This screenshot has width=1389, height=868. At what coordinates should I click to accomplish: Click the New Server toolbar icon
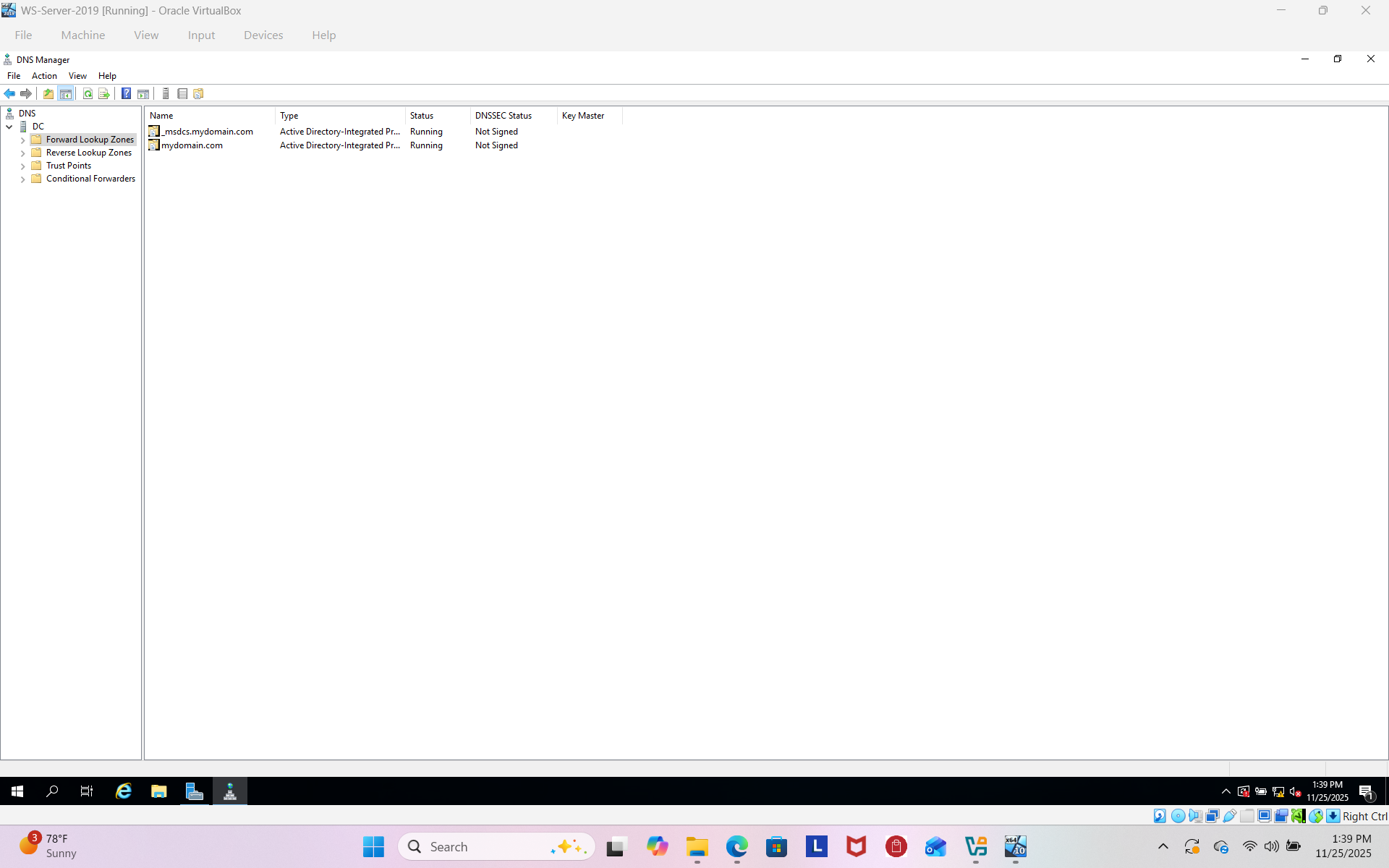166,93
